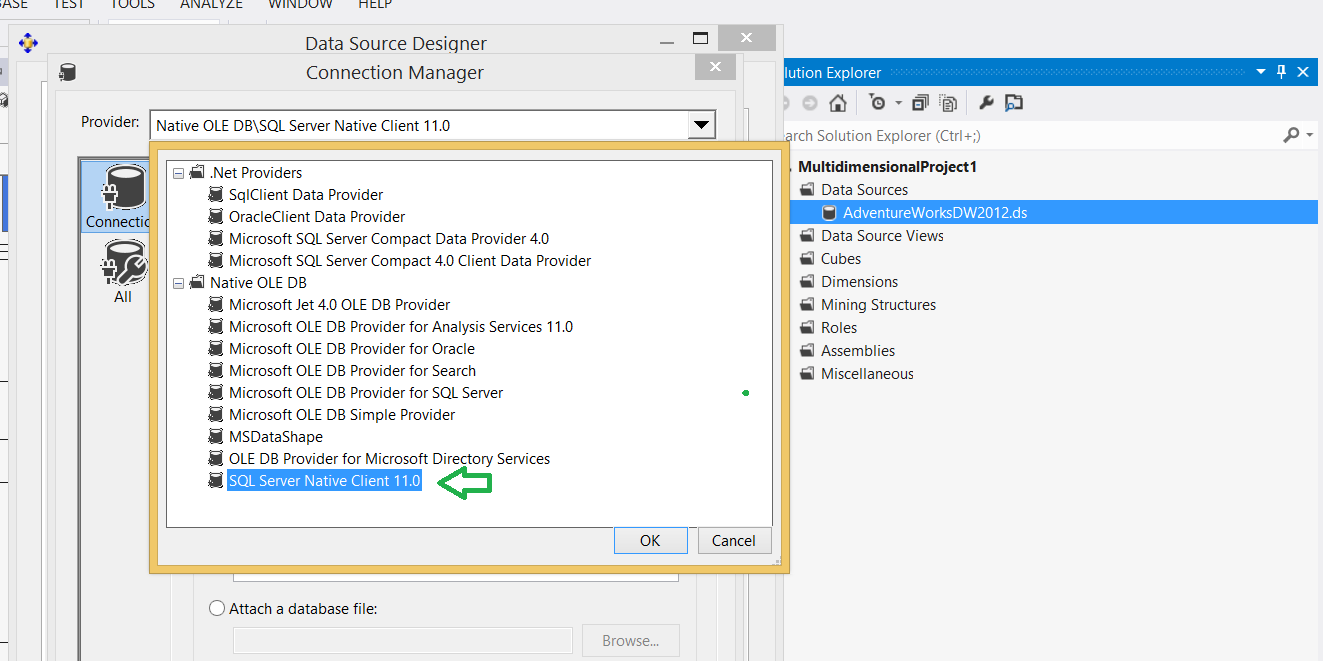The height and width of the screenshot is (661, 1323).
Task: Click Preview Selected Items icon
Action: point(1014,103)
